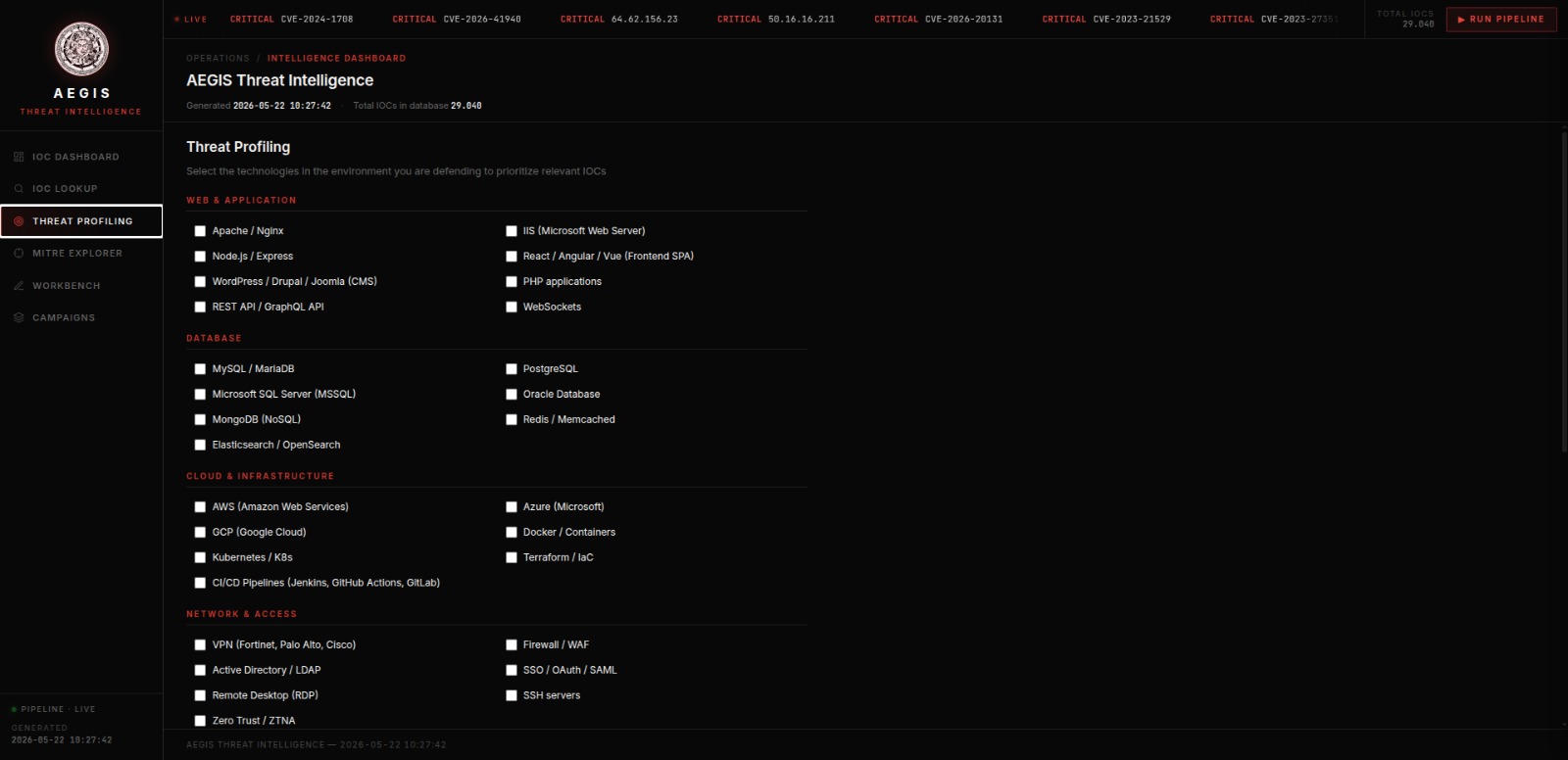Switch to the Workbench section
Screen dimensions: 1568x760
81,286
